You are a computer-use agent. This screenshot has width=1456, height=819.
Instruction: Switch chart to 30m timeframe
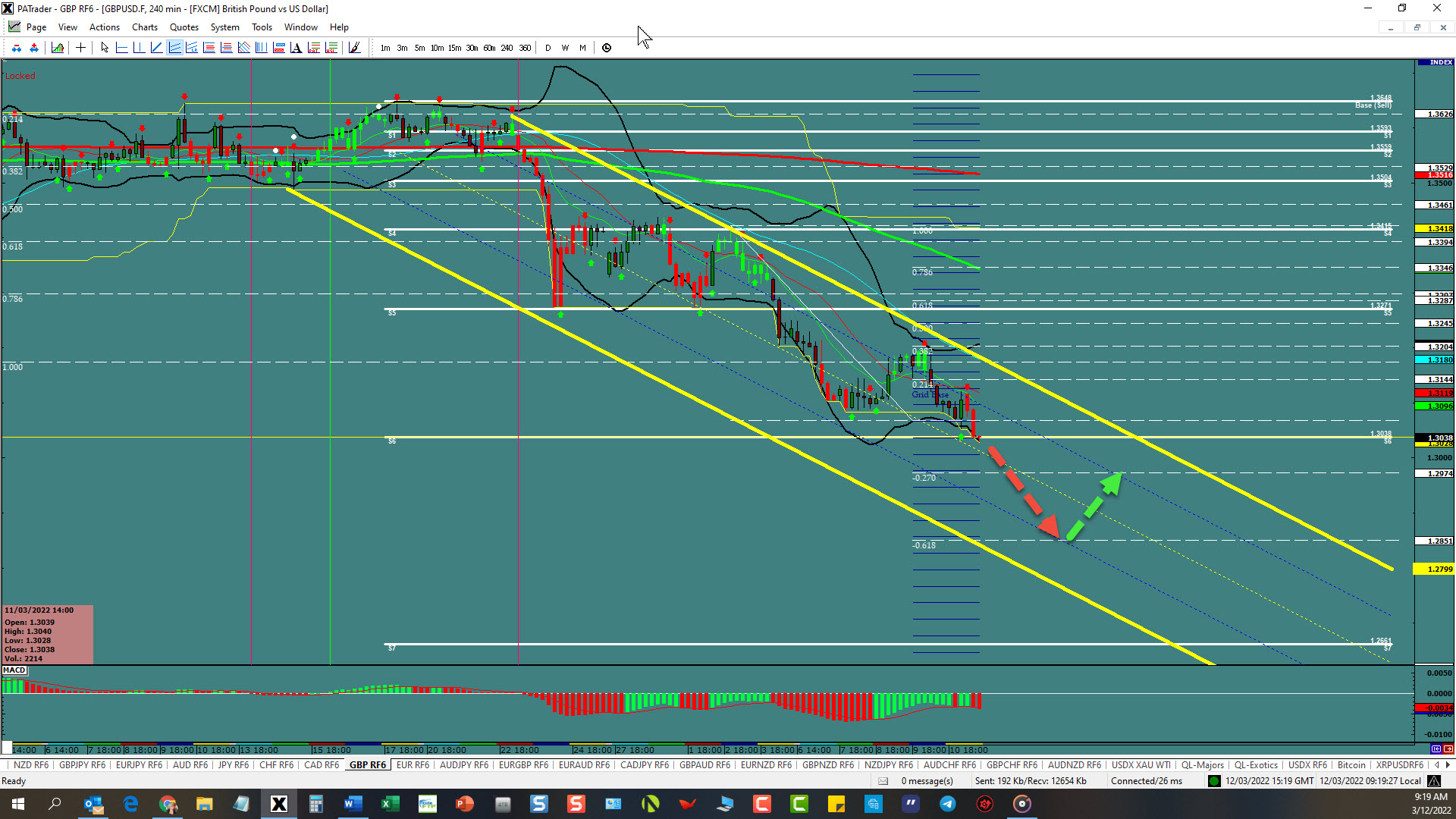472,48
